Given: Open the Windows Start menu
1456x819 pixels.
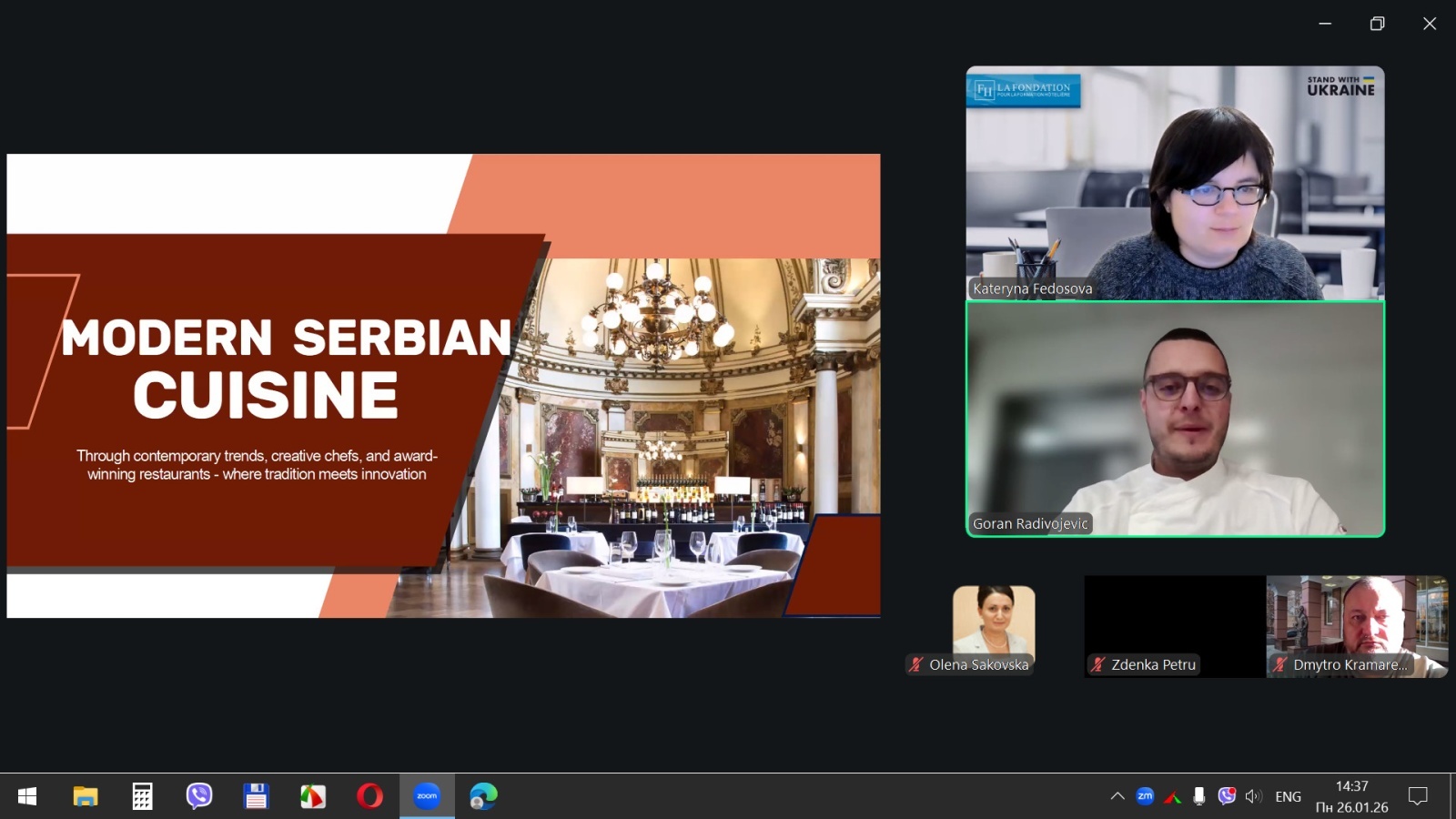Looking at the screenshot, I should pos(27,796).
